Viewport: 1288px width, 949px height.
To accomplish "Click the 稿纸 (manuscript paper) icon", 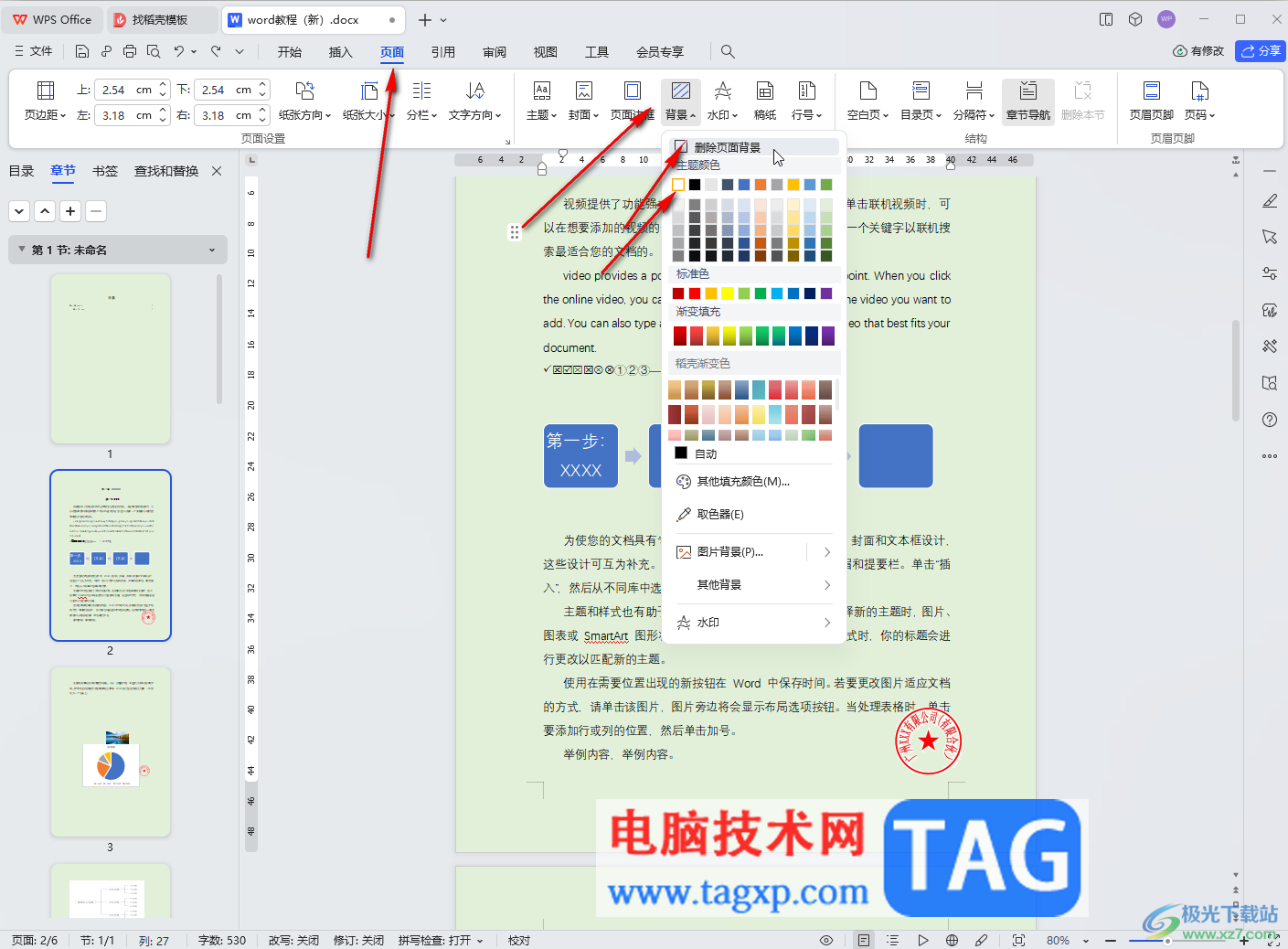I will point(765,101).
